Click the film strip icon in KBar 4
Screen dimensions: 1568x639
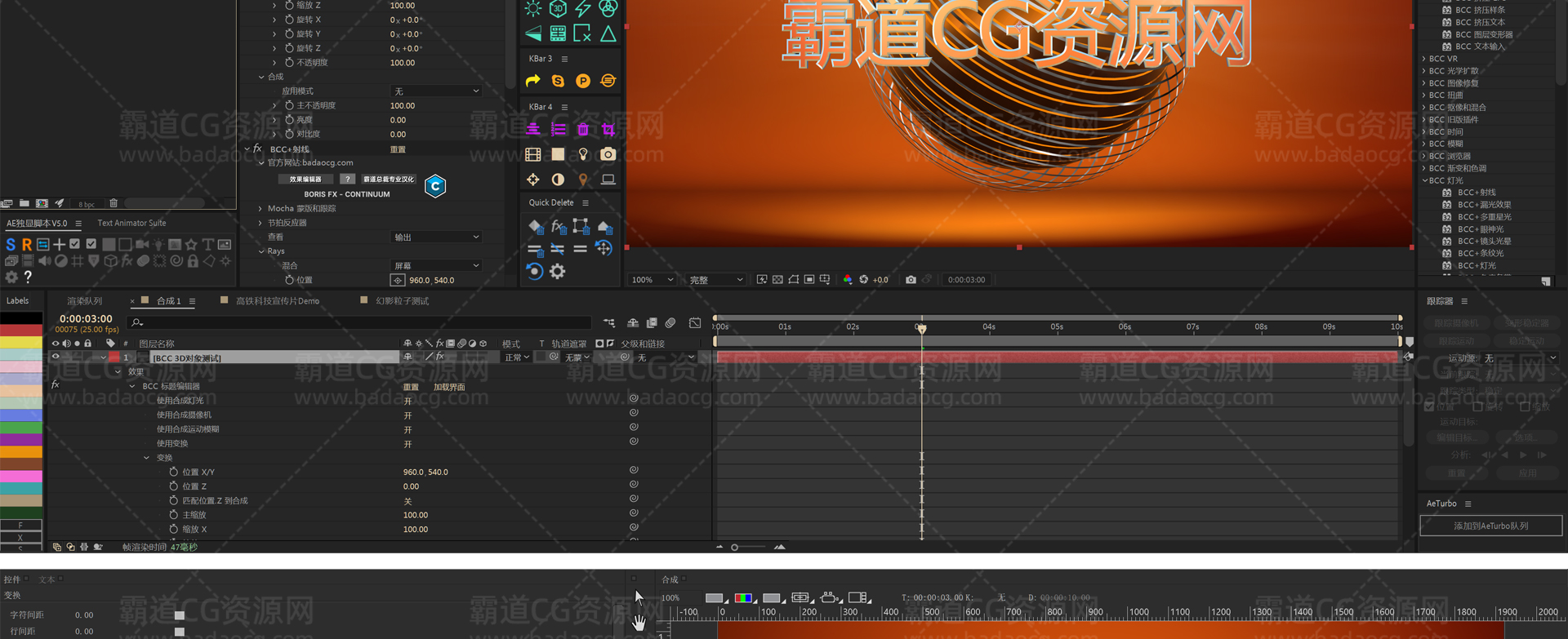[x=532, y=154]
